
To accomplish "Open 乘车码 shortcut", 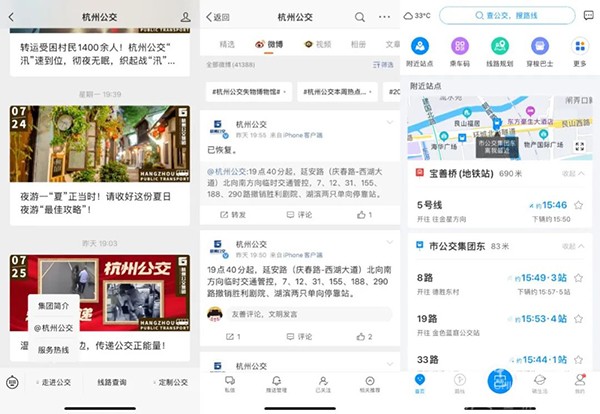I will click(460, 52).
